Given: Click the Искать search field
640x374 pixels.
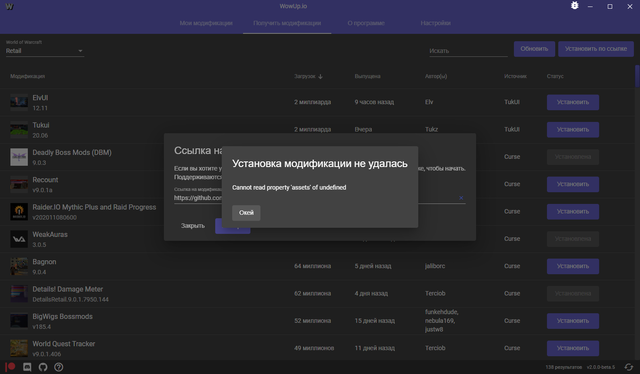Looking at the screenshot, I should coord(468,51).
